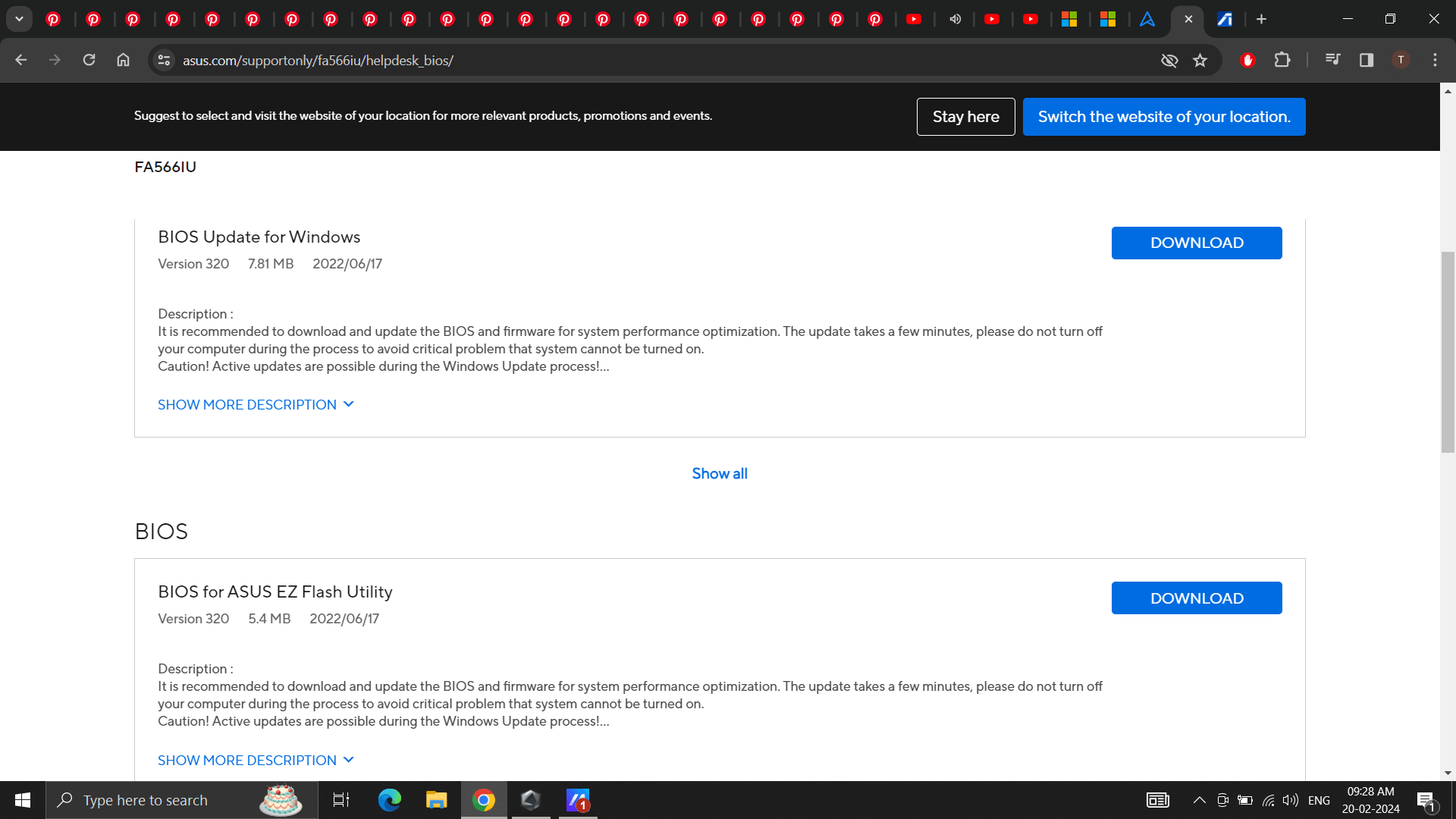Expand description for ASUS EZ Flash Utility

pyautogui.click(x=256, y=760)
